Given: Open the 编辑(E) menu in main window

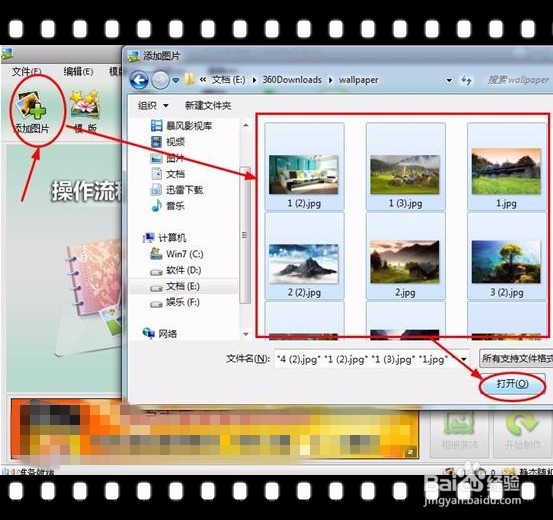Looking at the screenshot, I should [78, 72].
